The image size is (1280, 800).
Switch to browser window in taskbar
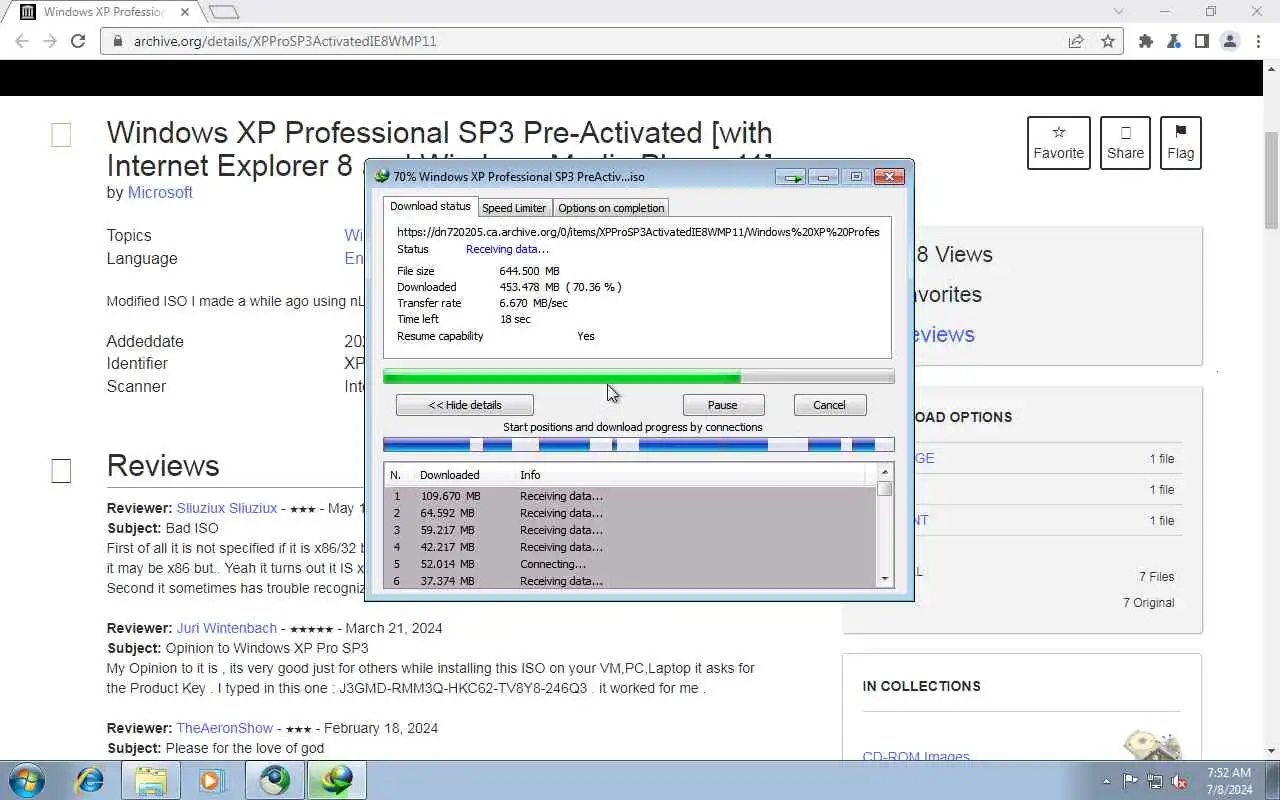[x=275, y=780]
